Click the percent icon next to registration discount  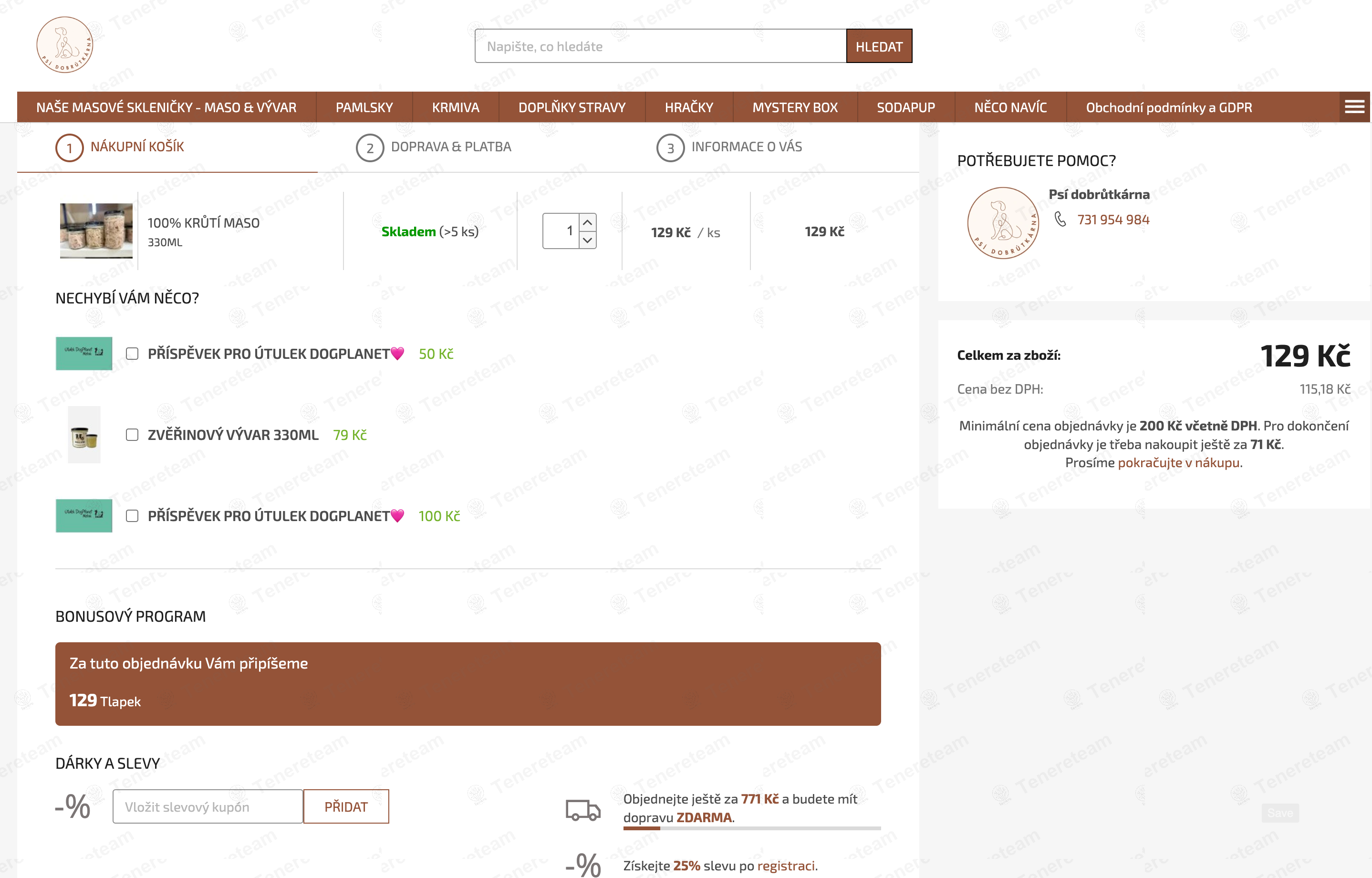click(x=583, y=865)
